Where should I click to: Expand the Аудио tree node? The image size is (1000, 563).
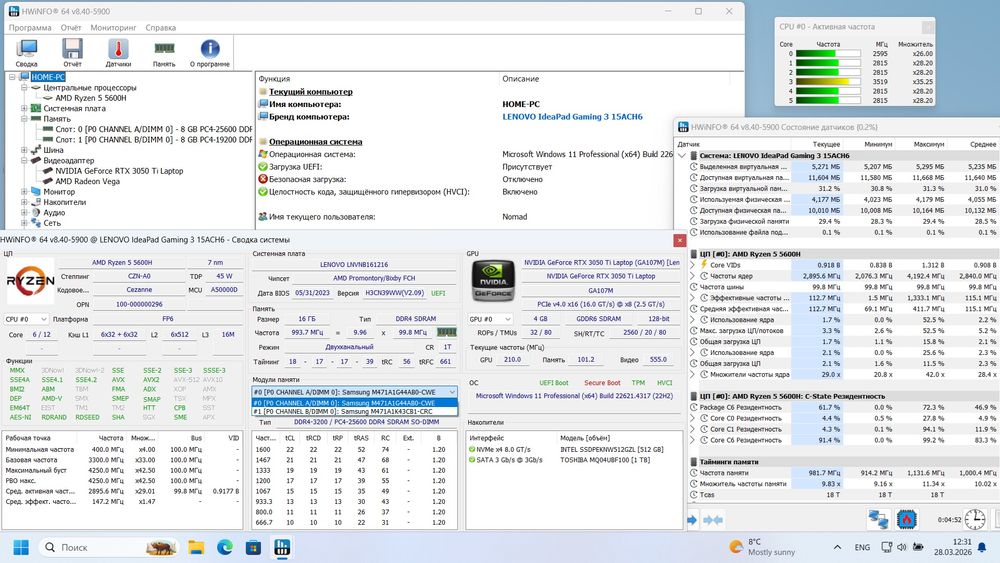click(24, 212)
